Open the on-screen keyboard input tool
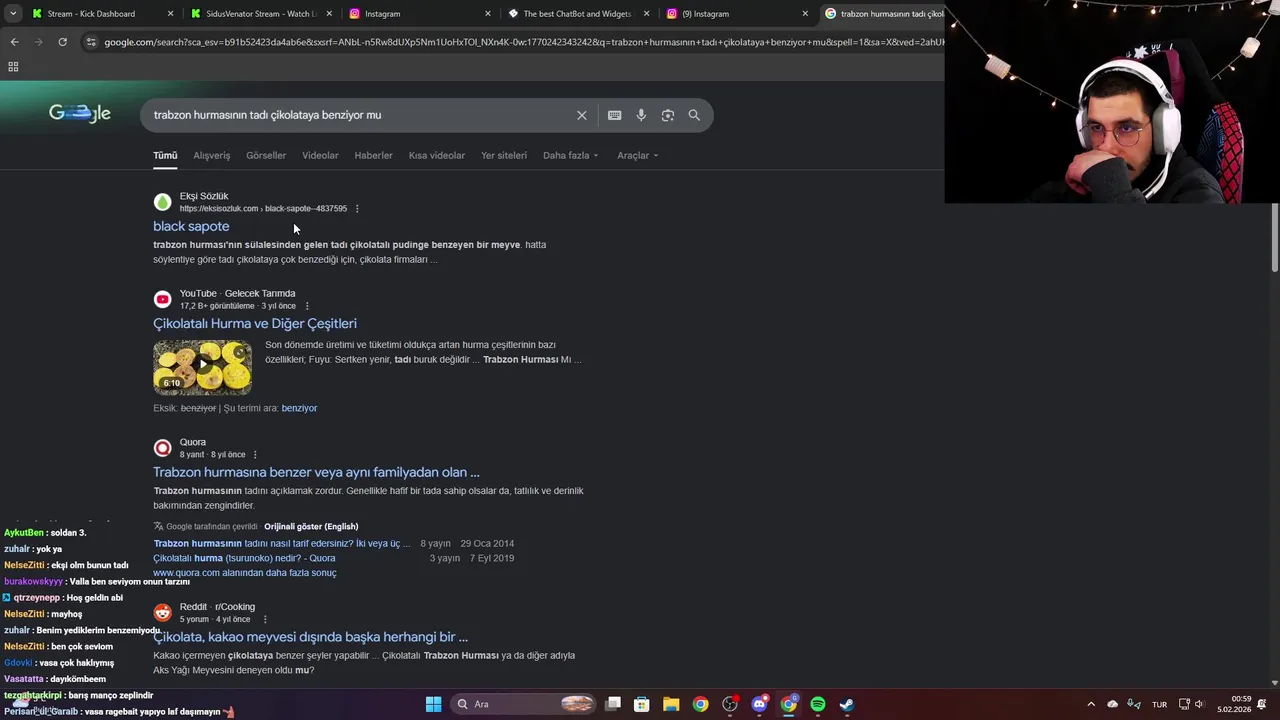The image size is (1280, 720). point(614,115)
